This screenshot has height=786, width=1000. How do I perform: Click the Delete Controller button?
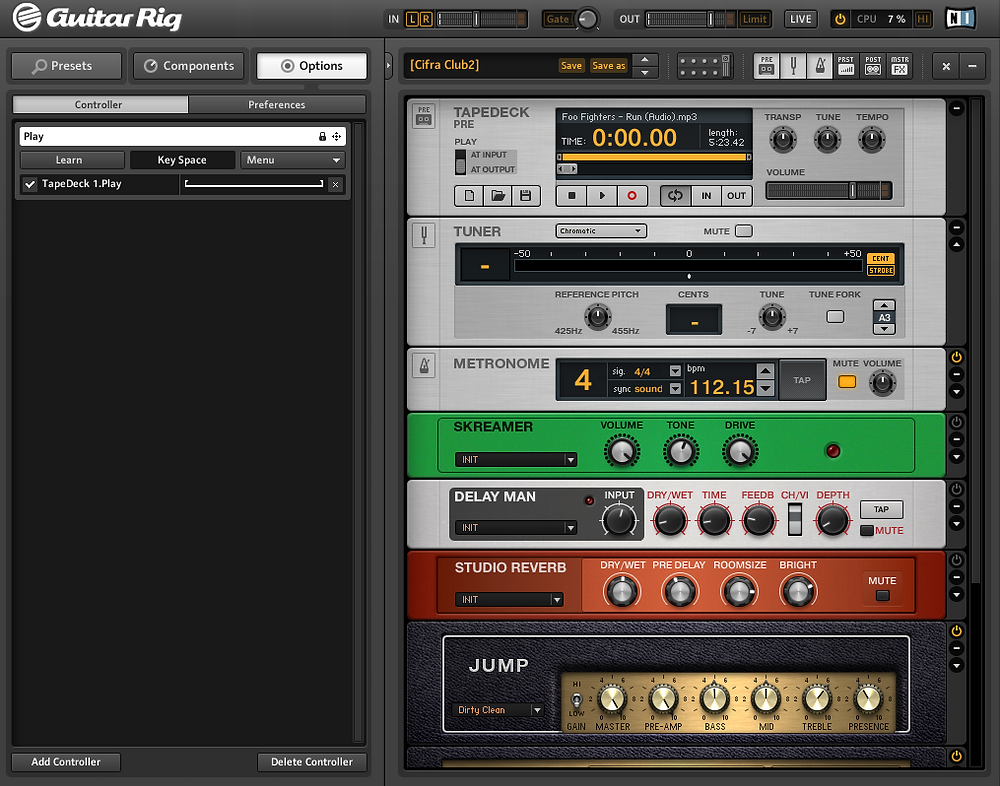[x=312, y=762]
